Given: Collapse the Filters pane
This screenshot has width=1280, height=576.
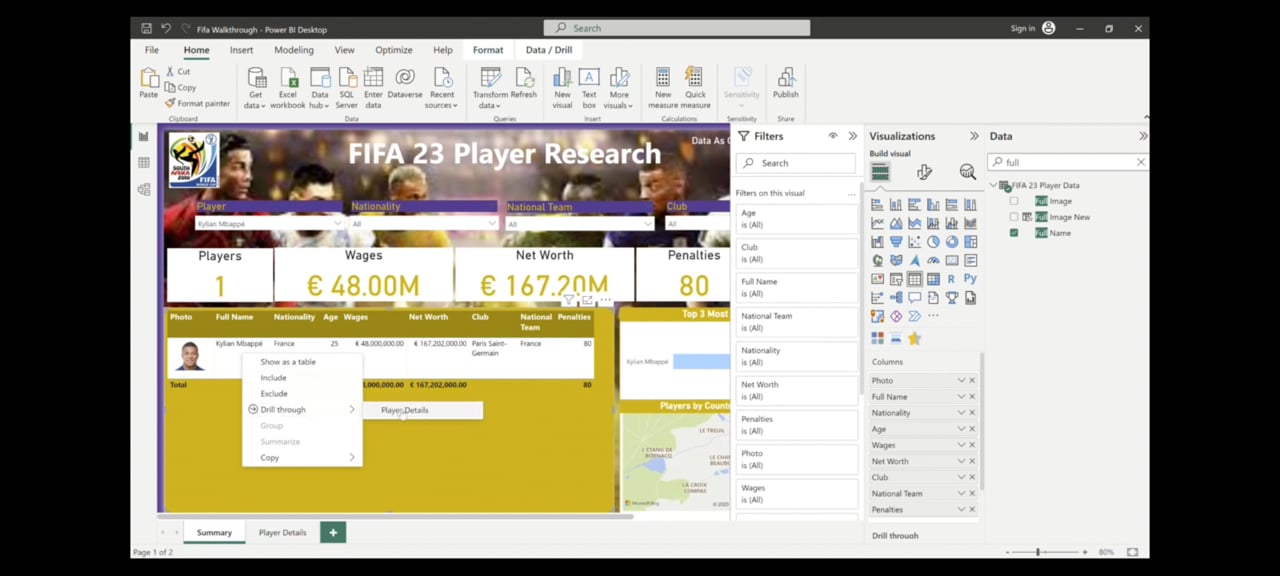Looking at the screenshot, I should tap(853, 136).
